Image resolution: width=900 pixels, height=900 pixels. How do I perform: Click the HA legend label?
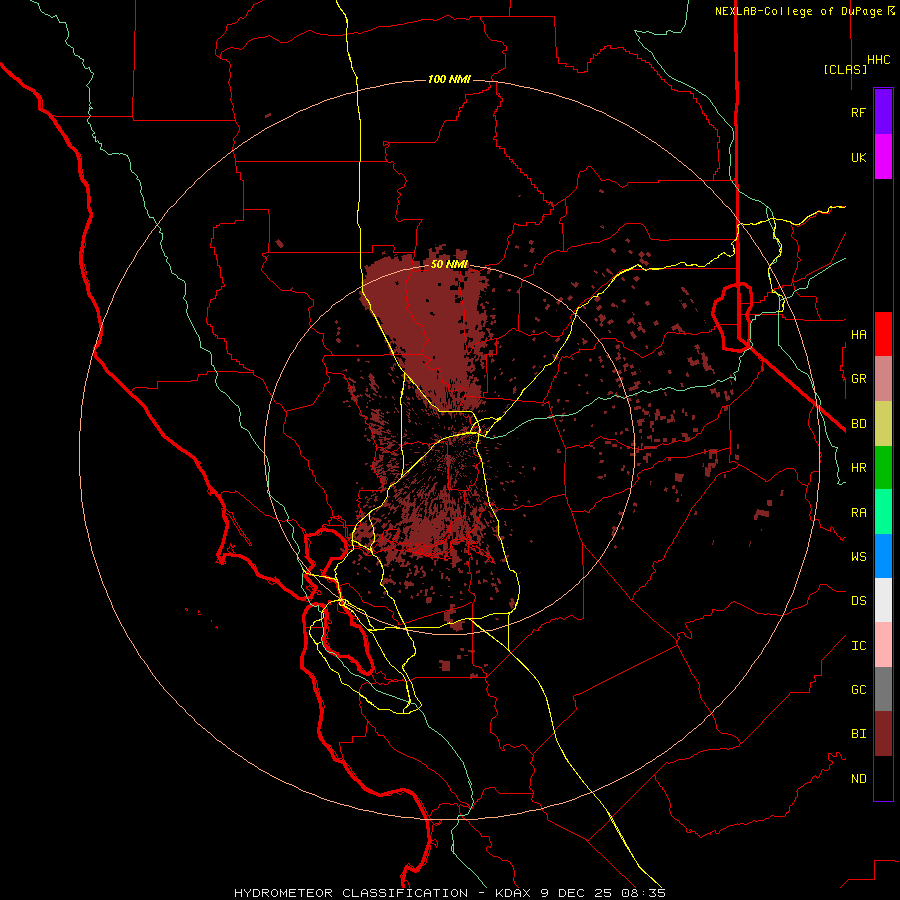click(858, 335)
